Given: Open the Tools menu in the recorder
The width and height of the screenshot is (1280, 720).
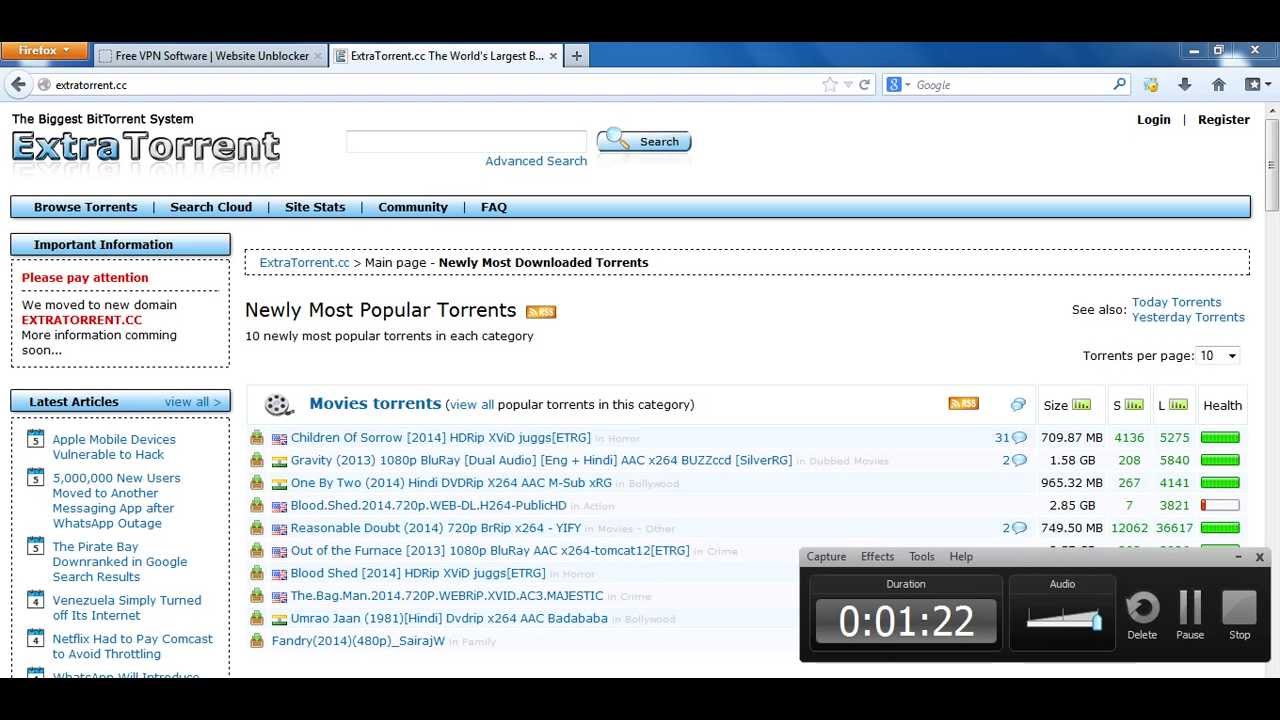Looking at the screenshot, I should [x=922, y=557].
